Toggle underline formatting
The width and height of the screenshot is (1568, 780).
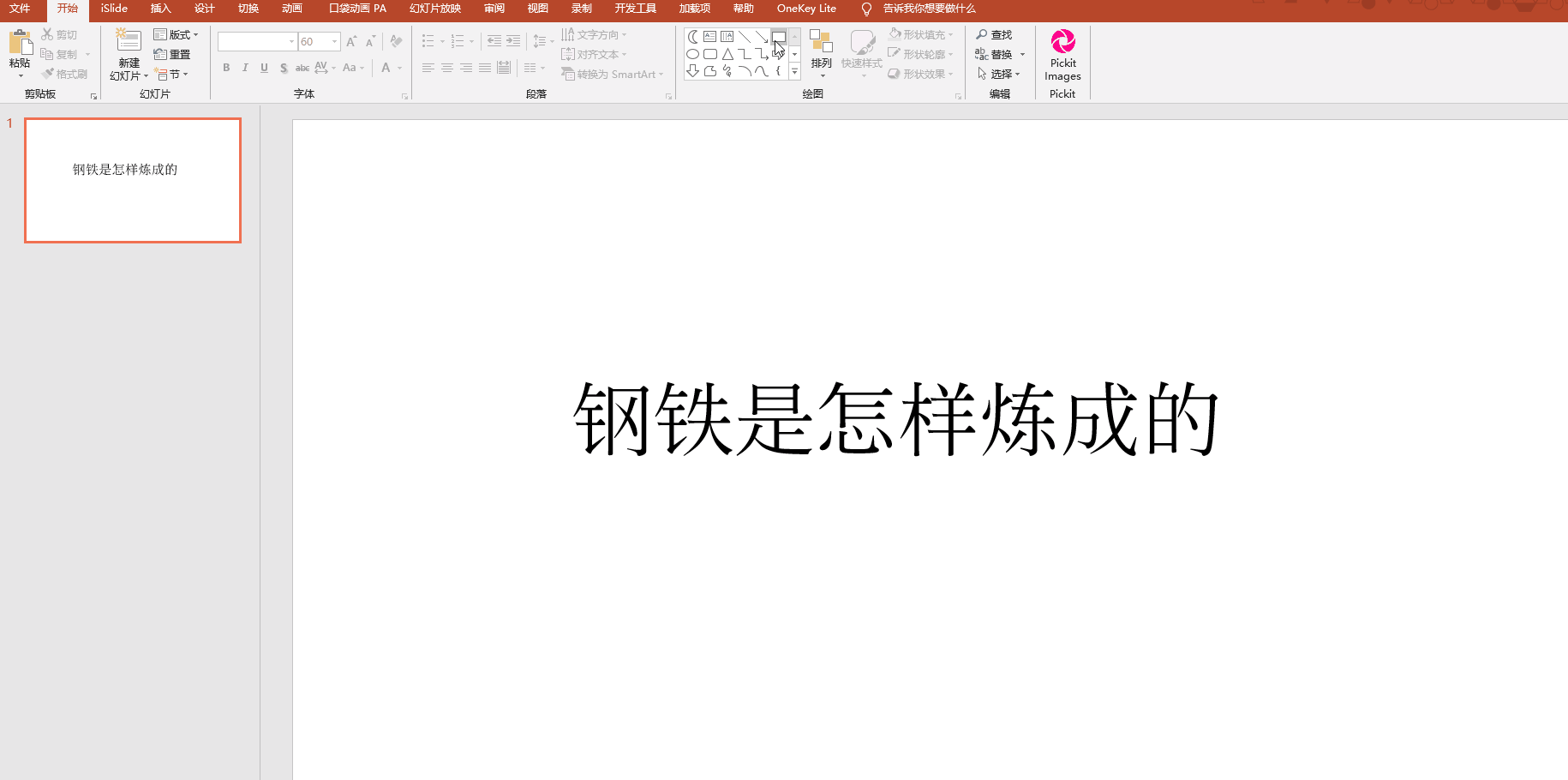(x=264, y=68)
